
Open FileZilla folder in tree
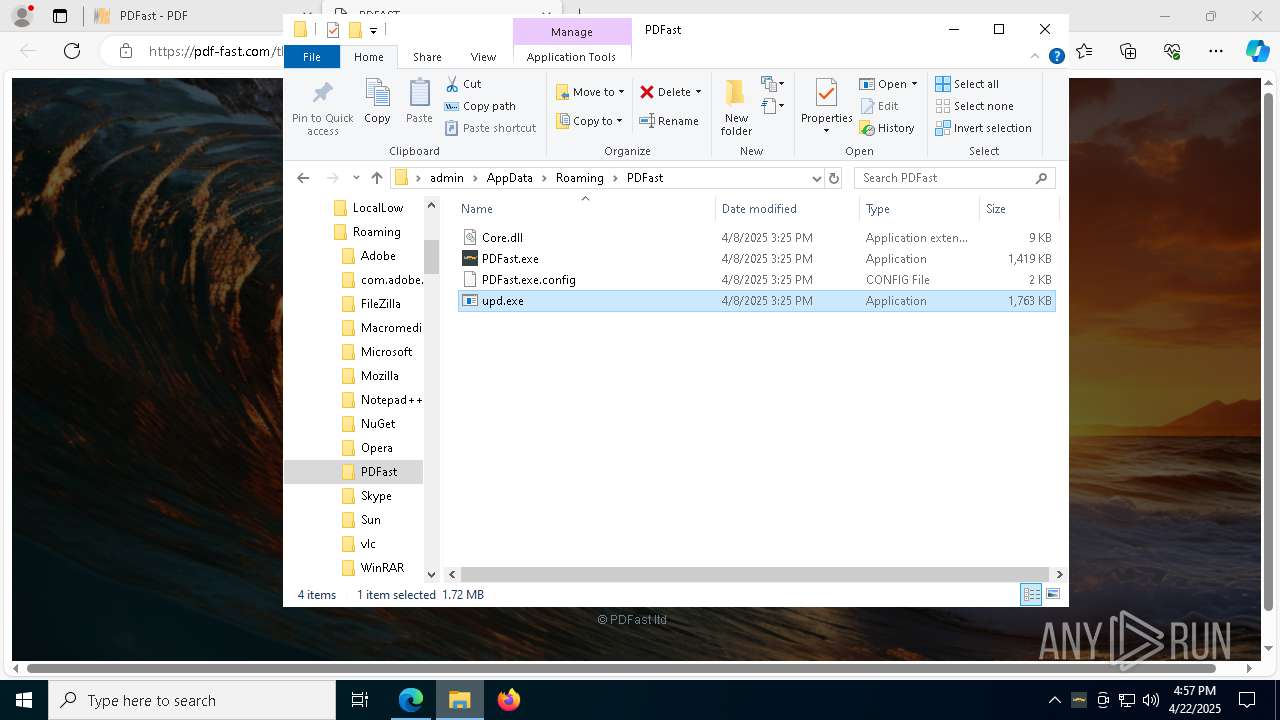click(380, 304)
